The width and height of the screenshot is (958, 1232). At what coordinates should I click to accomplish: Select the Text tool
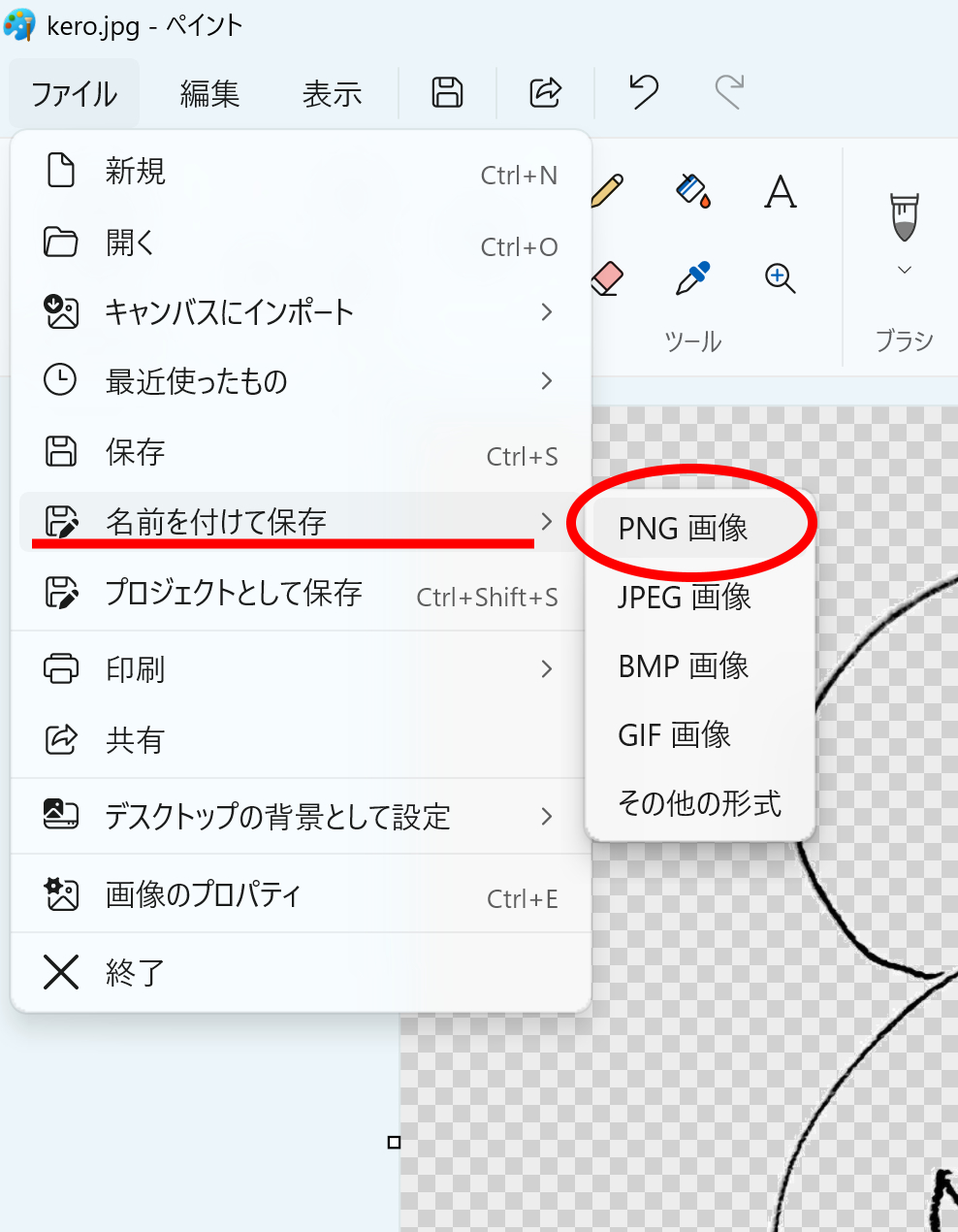pos(780,192)
